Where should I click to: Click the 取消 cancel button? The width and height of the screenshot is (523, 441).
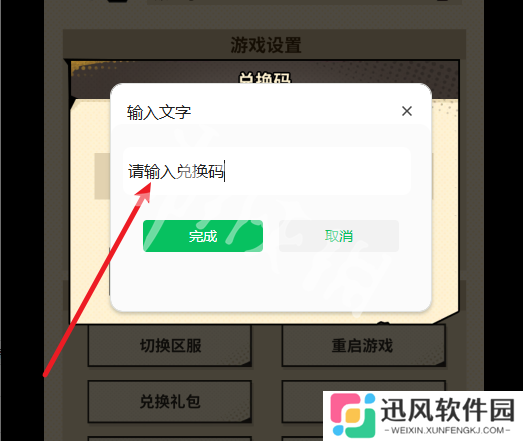(x=339, y=236)
